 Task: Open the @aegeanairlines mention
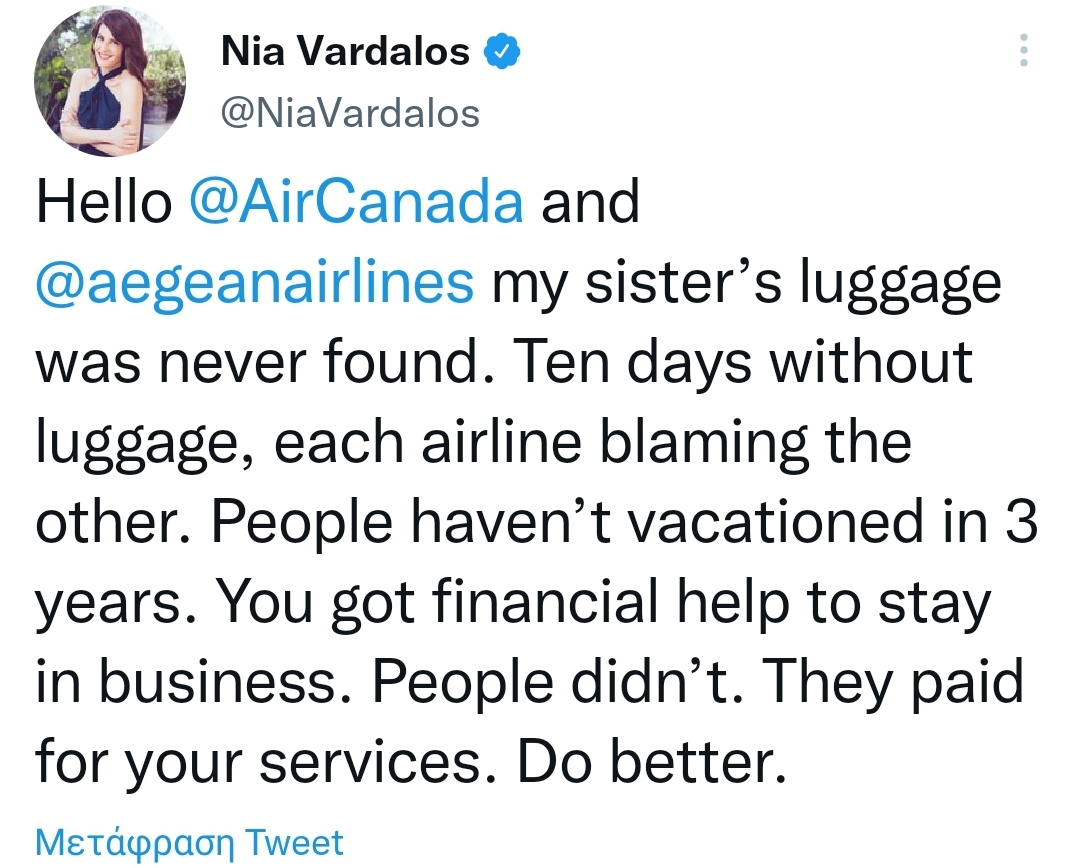(255, 283)
